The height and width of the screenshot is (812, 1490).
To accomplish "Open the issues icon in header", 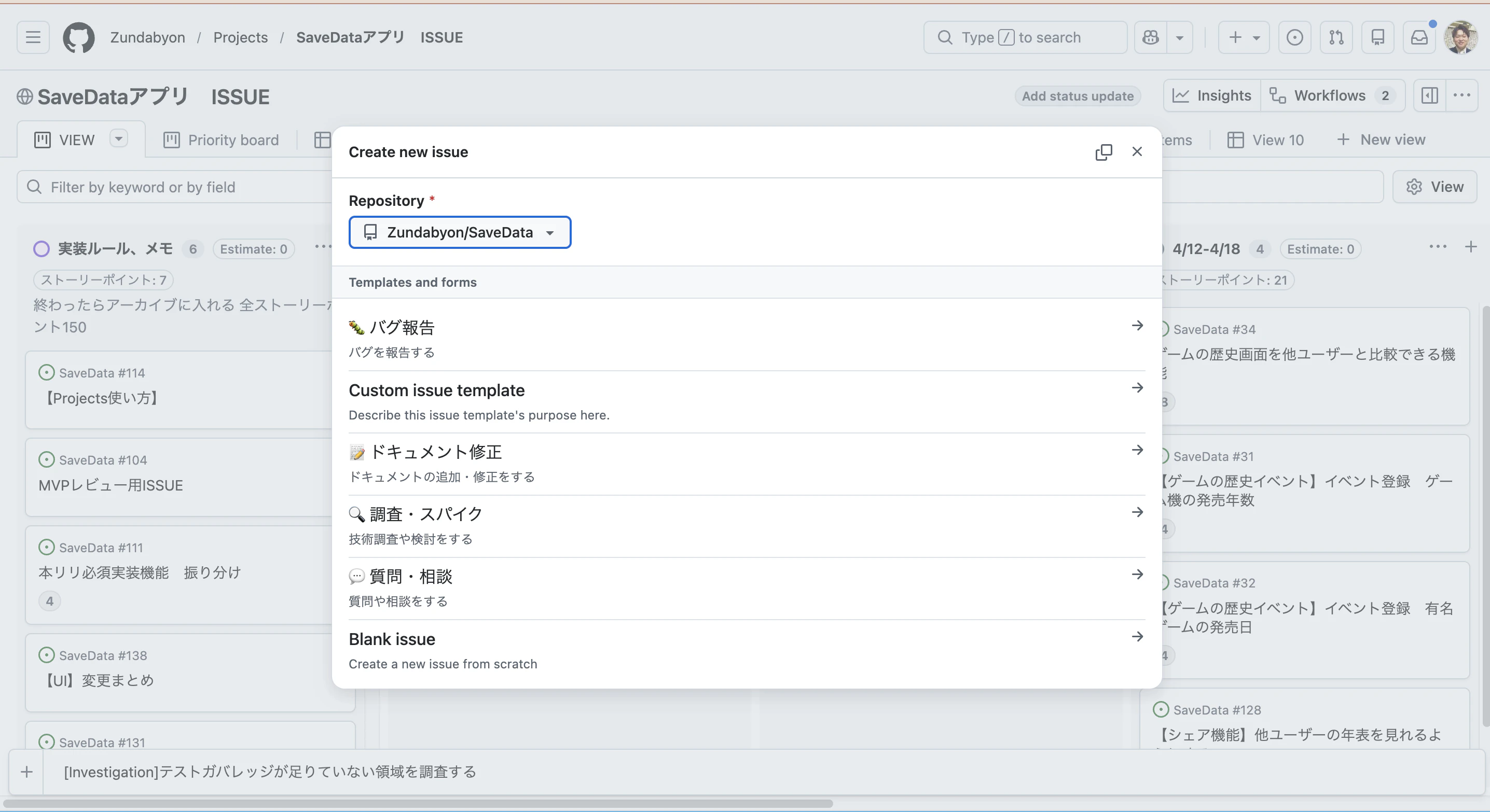I will 1294,37.
